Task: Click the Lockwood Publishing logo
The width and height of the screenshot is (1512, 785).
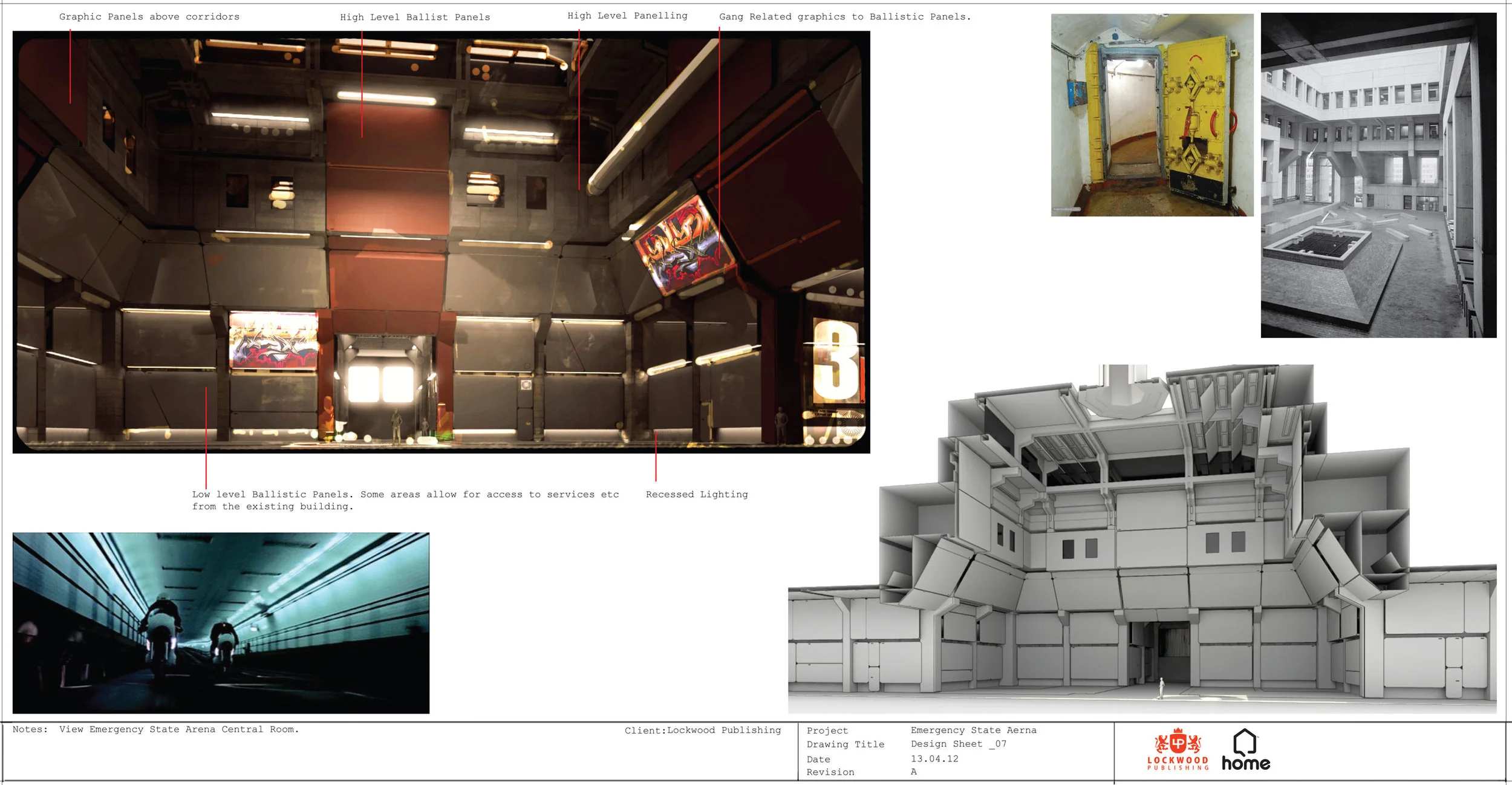Action: point(1178,749)
